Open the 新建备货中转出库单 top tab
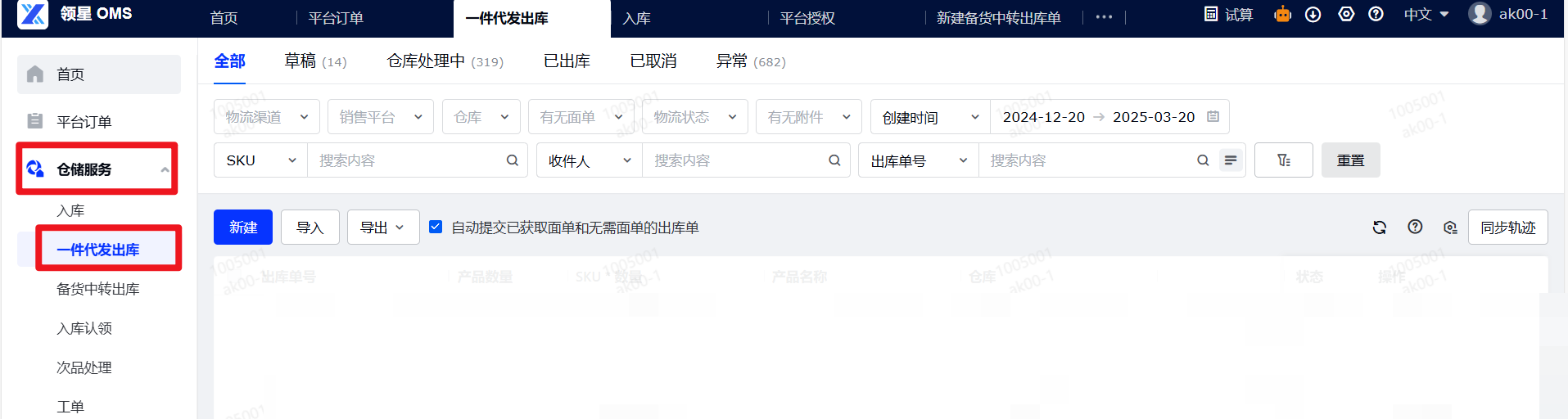1568x419 pixels. point(998,18)
